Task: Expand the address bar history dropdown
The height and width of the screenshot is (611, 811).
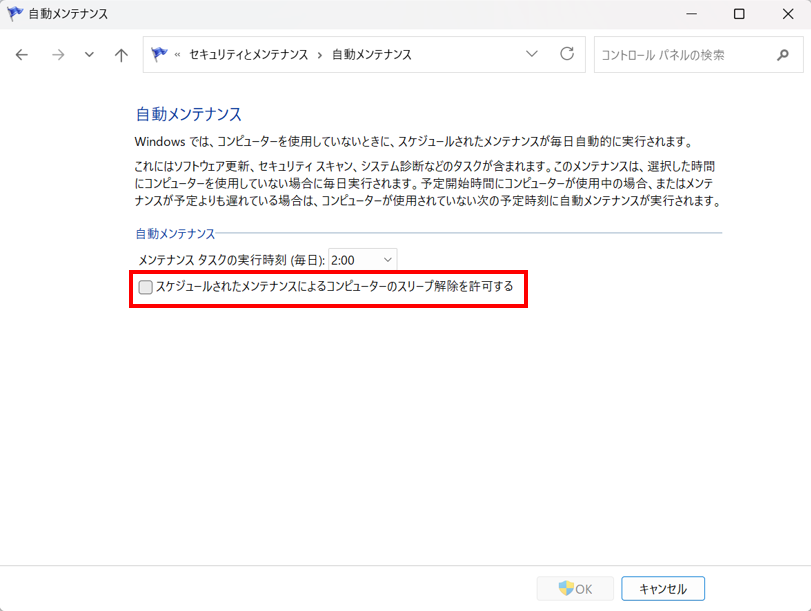Action: (532, 55)
